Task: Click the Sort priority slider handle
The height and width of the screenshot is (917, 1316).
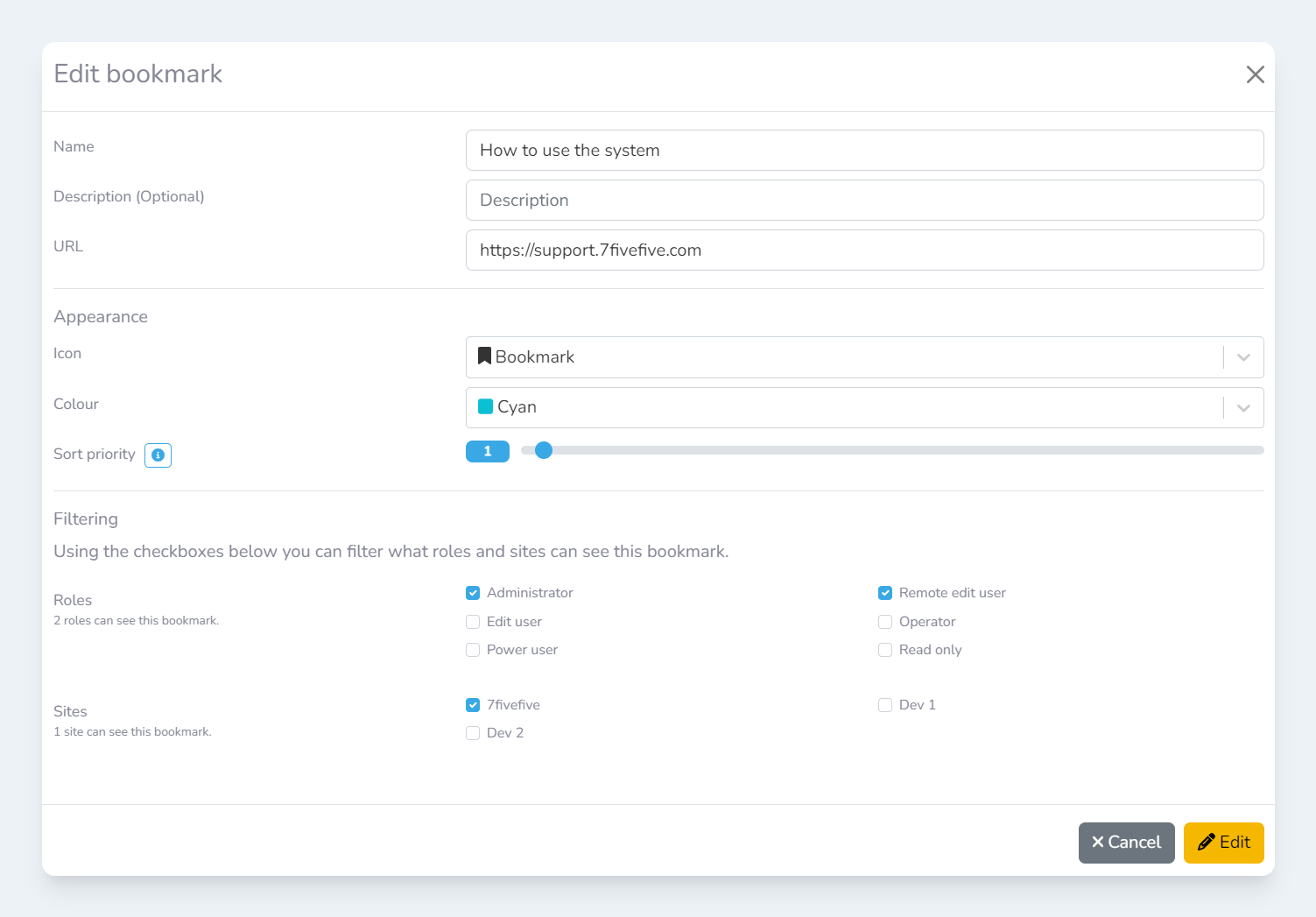Action: [x=544, y=450]
